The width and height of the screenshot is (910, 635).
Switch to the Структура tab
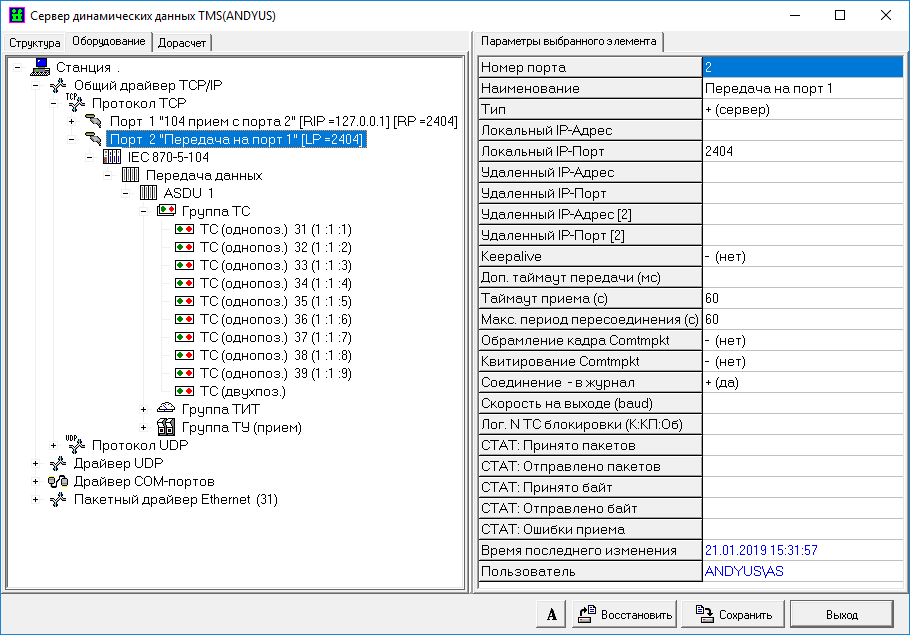pos(35,43)
